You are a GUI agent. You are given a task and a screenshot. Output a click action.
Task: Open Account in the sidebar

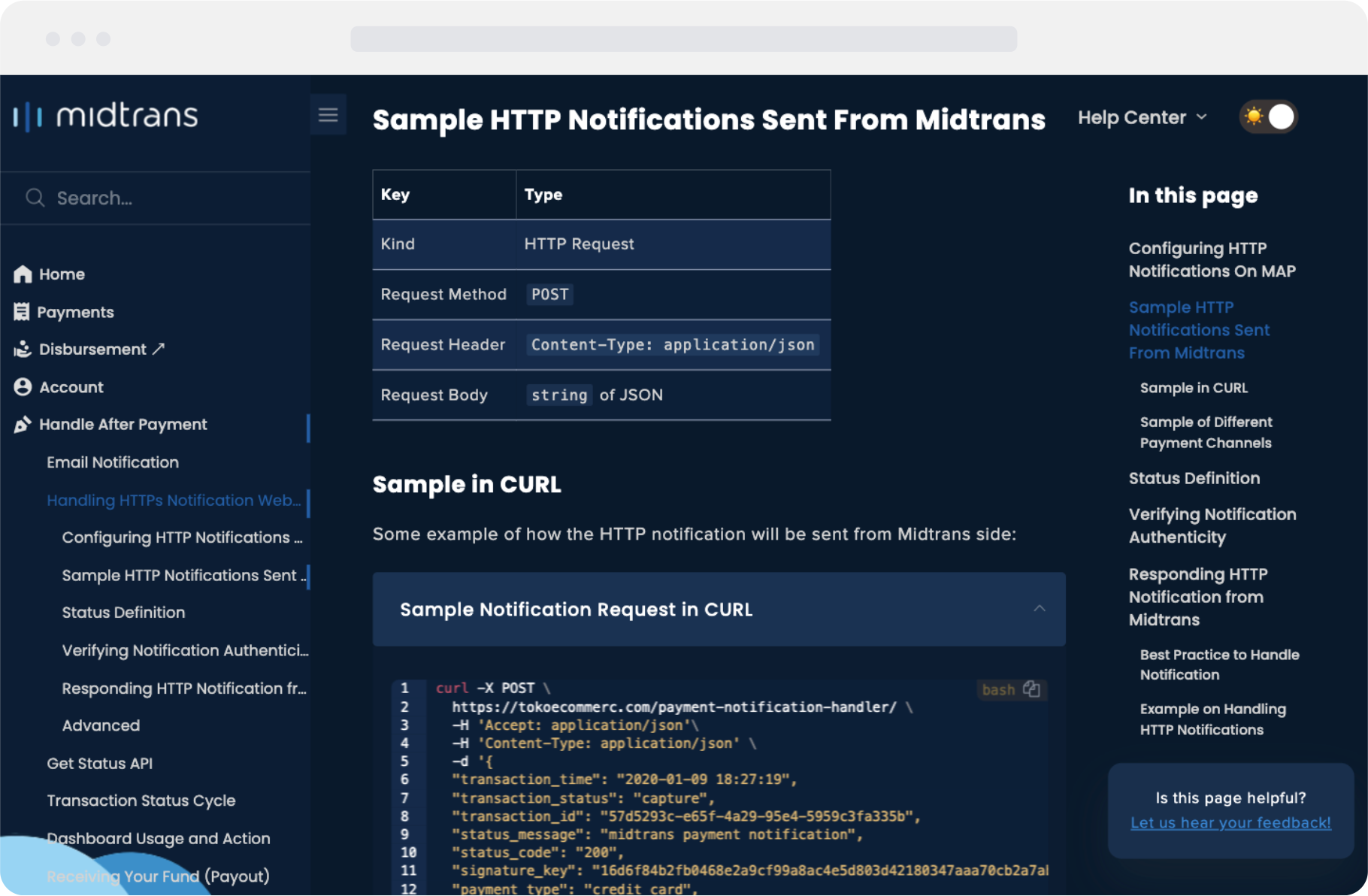pyautogui.click(x=71, y=387)
